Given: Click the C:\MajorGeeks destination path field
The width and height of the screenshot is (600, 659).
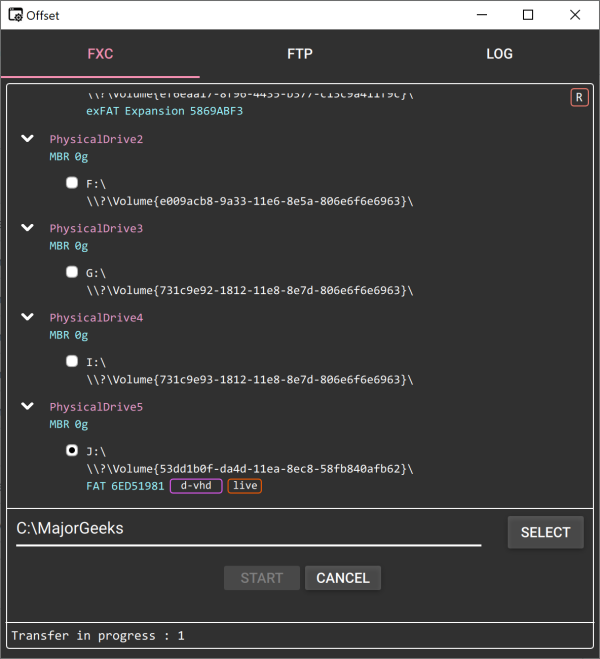Looking at the screenshot, I should 248,529.
